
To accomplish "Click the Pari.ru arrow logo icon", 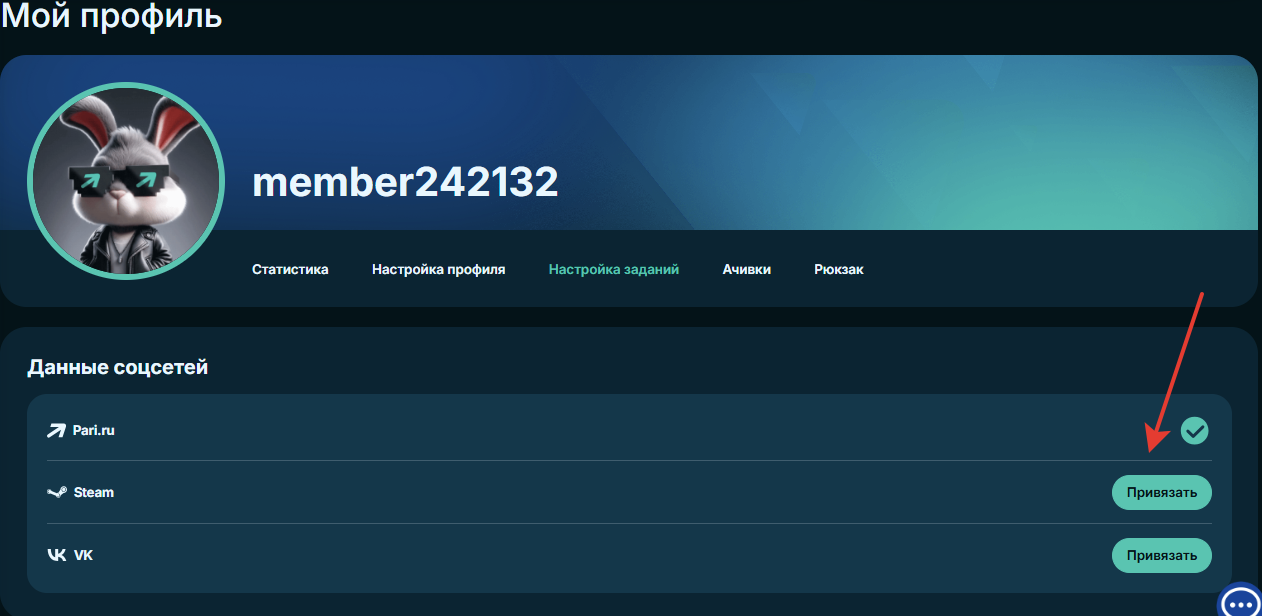I will [56, 431].
